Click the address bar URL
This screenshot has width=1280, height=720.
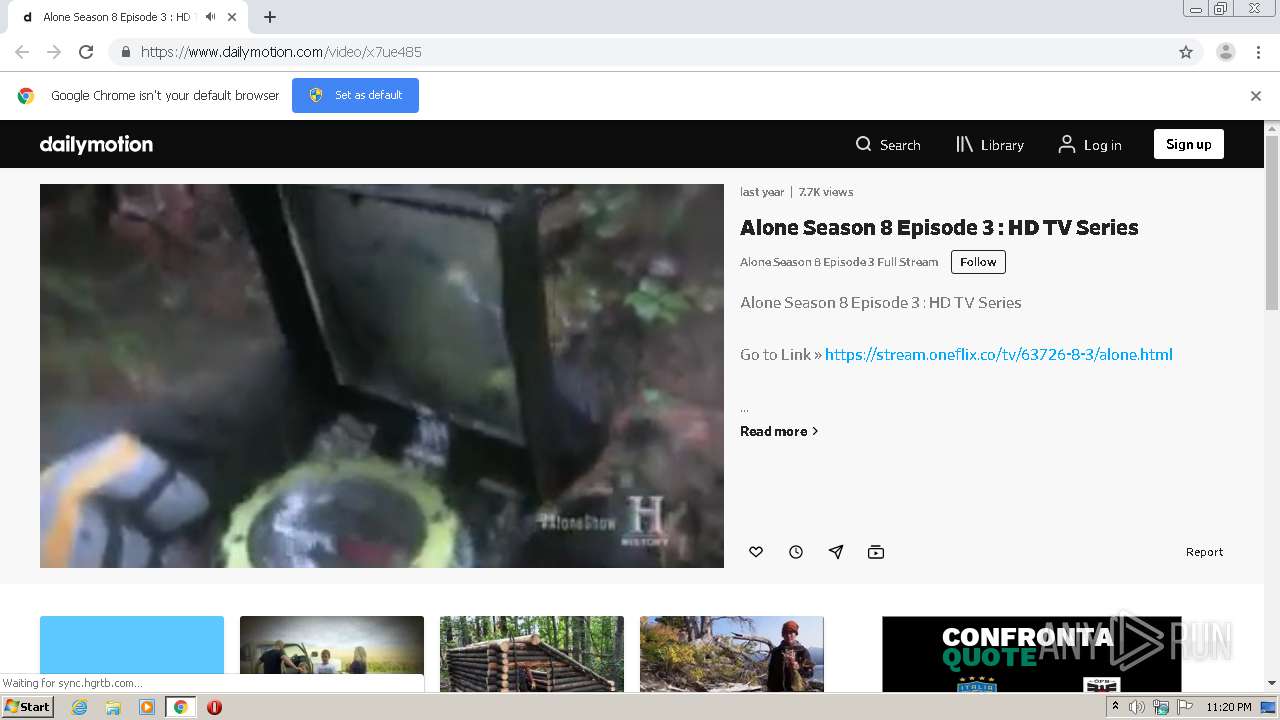[281, 52]
